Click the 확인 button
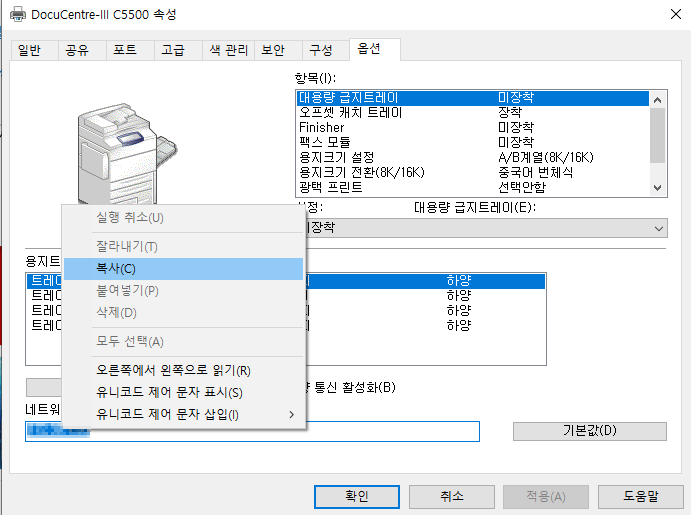 [x=357, y=497]
